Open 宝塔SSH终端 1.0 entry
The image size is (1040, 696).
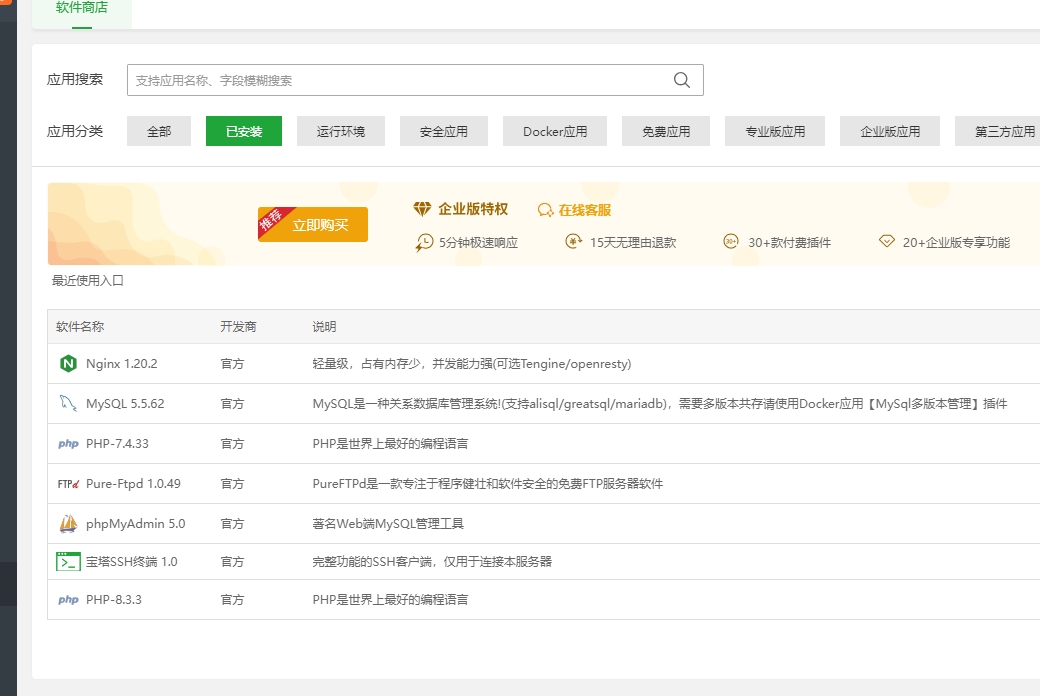pyautogui.click(x=131, y=562)
